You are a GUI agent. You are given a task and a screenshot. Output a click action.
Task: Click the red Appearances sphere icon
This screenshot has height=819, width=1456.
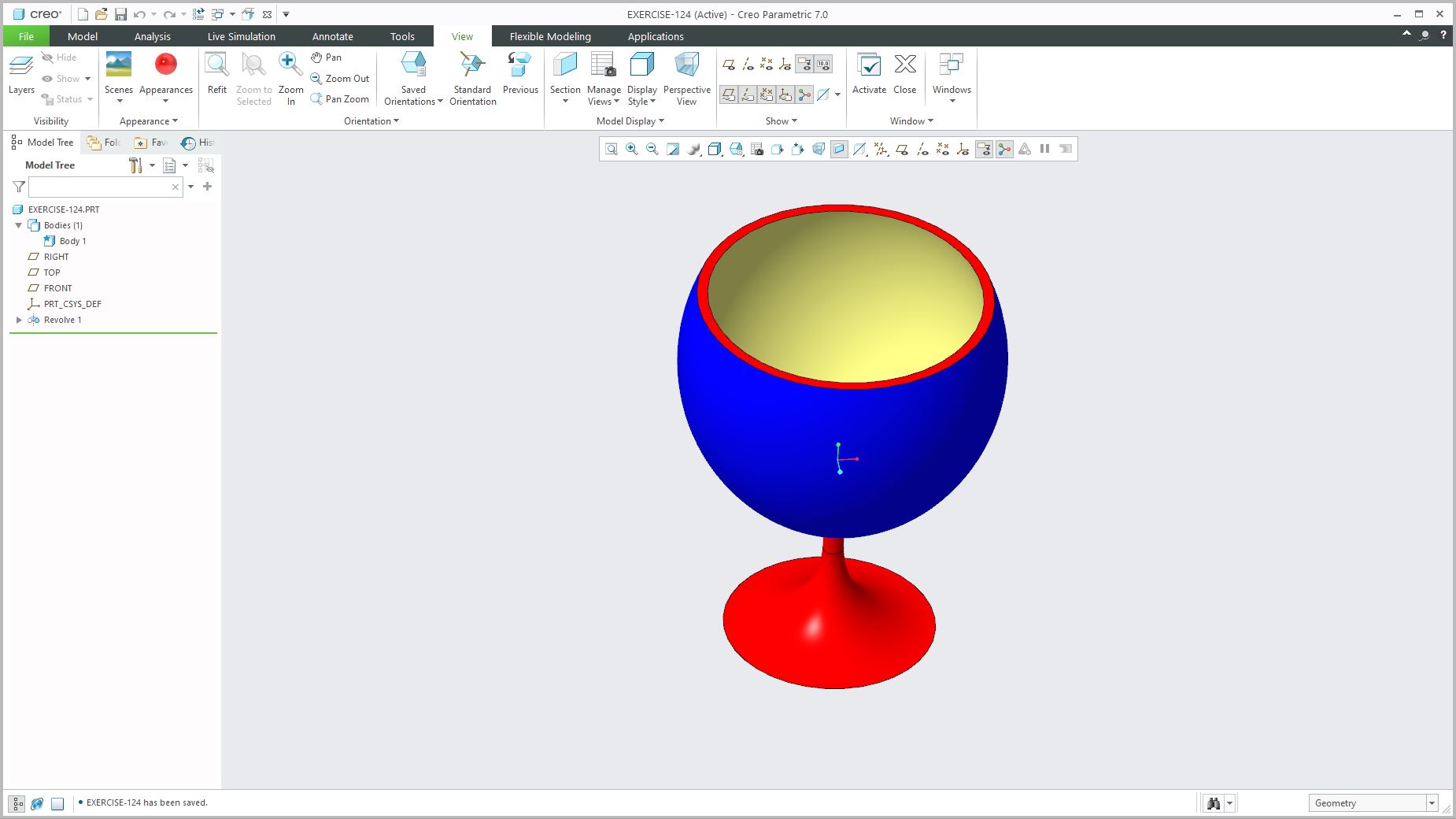pyautogui.click(x=166, y=64)
